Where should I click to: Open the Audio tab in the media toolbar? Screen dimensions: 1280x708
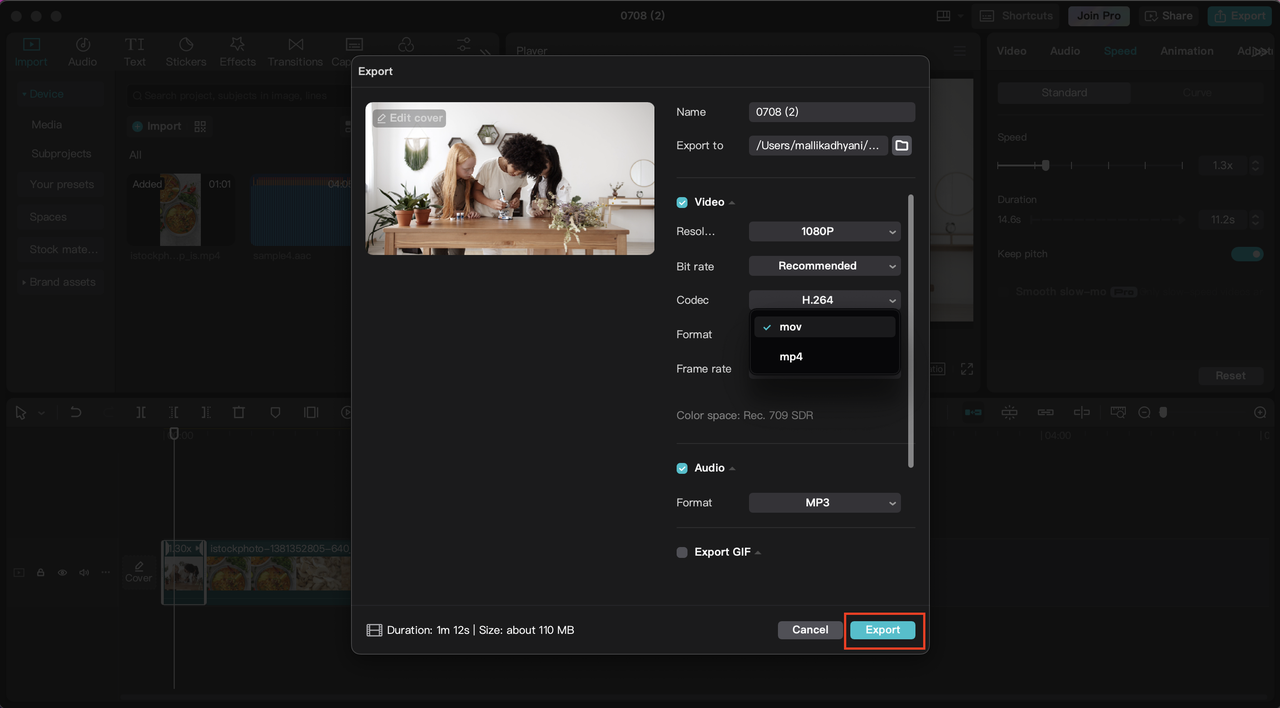(83, 53)
